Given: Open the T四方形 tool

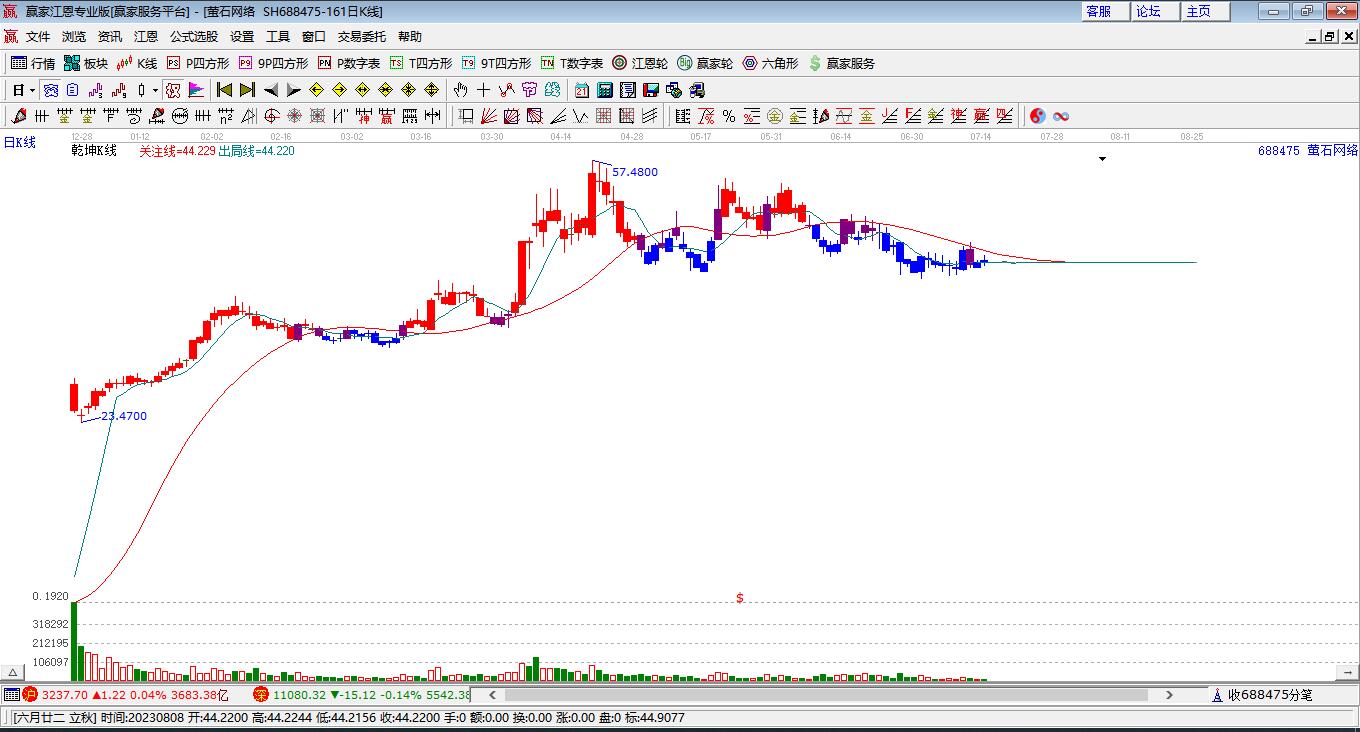Looking at the screenshot, I should click(x=421, y=63).
